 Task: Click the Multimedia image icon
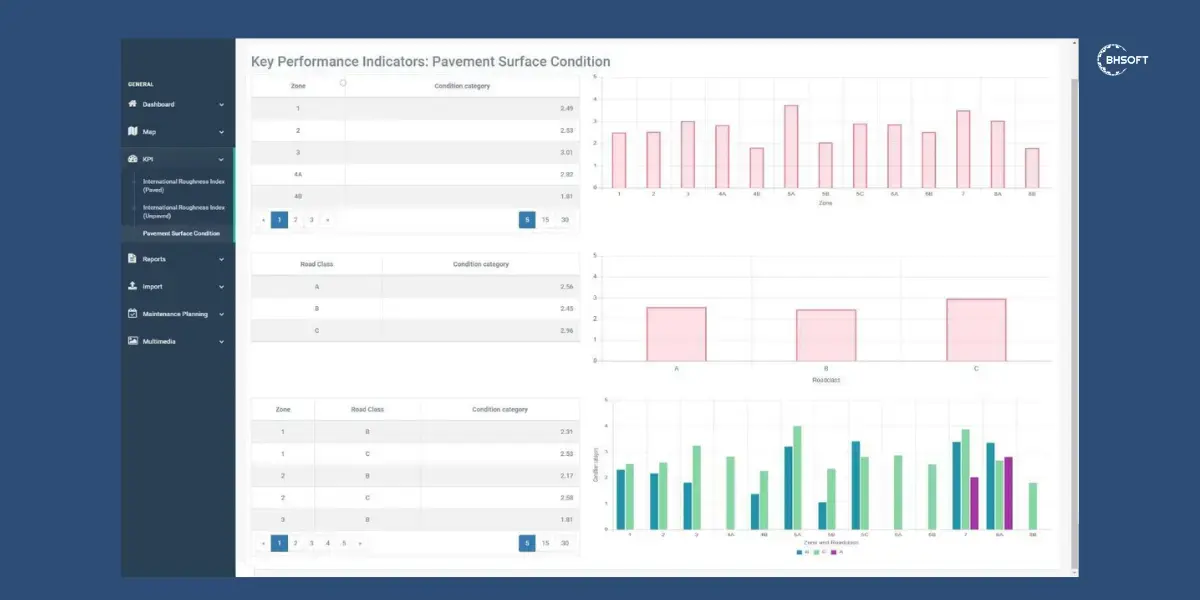(x=132, y=341)
